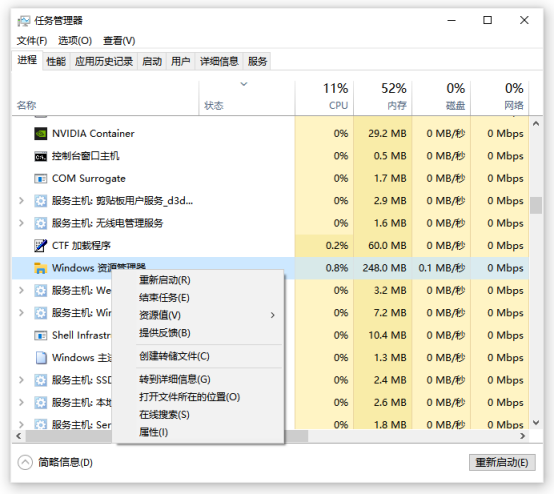Select the CTF 加载程序 pen icon
This screenshot has height=494, width=554.
click(x=41, y=246)
